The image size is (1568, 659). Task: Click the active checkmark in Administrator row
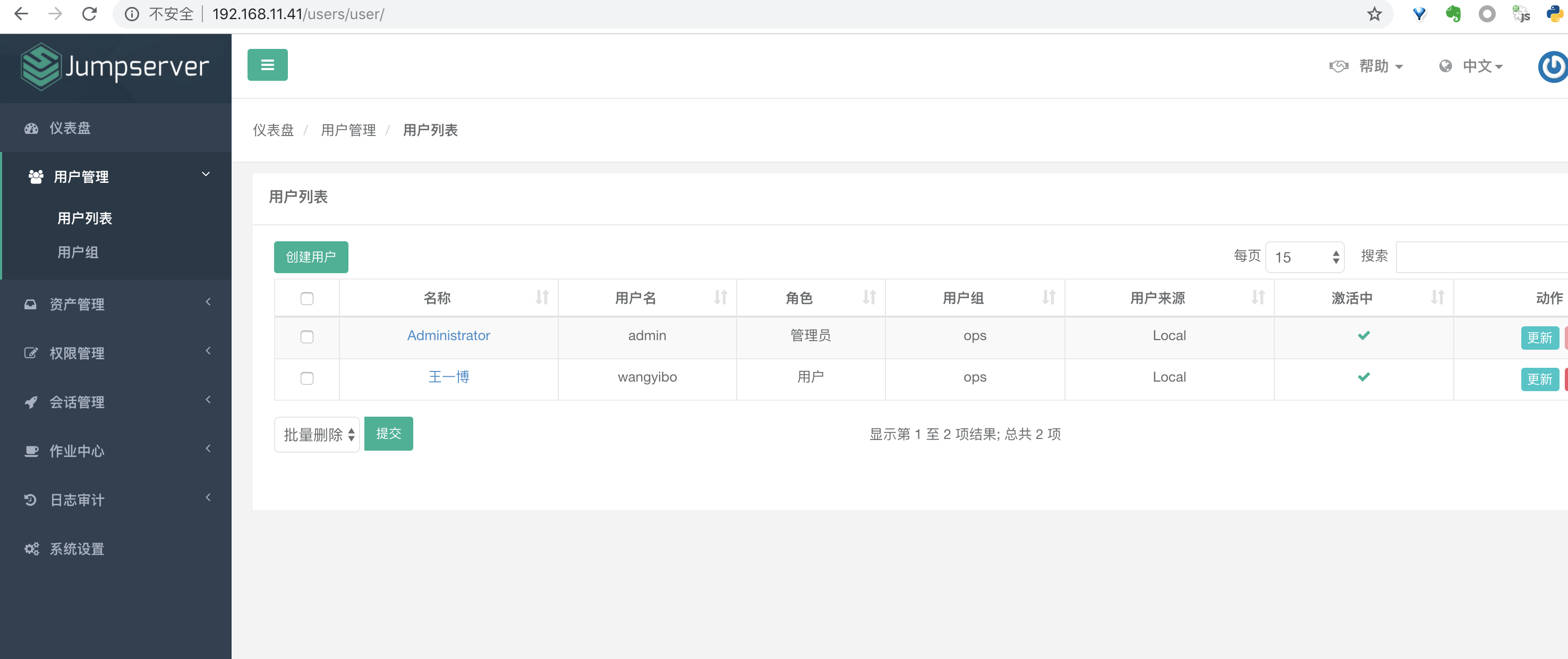pyautogui.click(x=1364, y=335)
